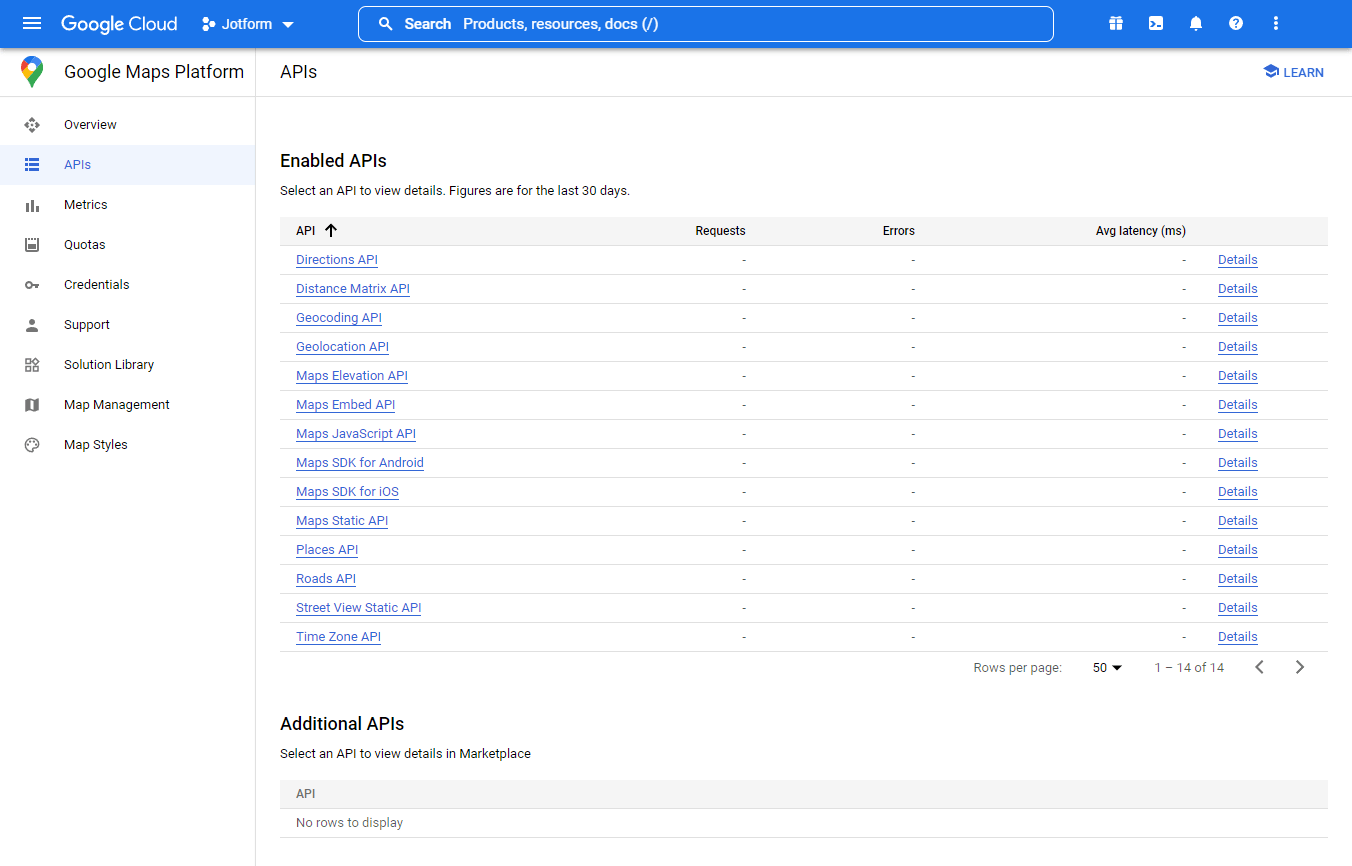Viewport: 1352px width, 866px height.
Task: Sort by the API column header arrow
Action: [331, 231]
